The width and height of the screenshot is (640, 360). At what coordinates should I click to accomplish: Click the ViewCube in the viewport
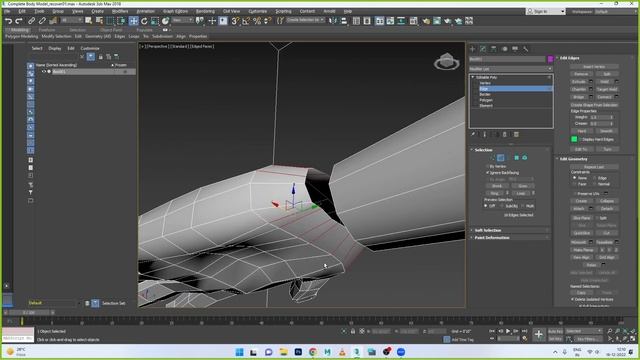[447, 62]
